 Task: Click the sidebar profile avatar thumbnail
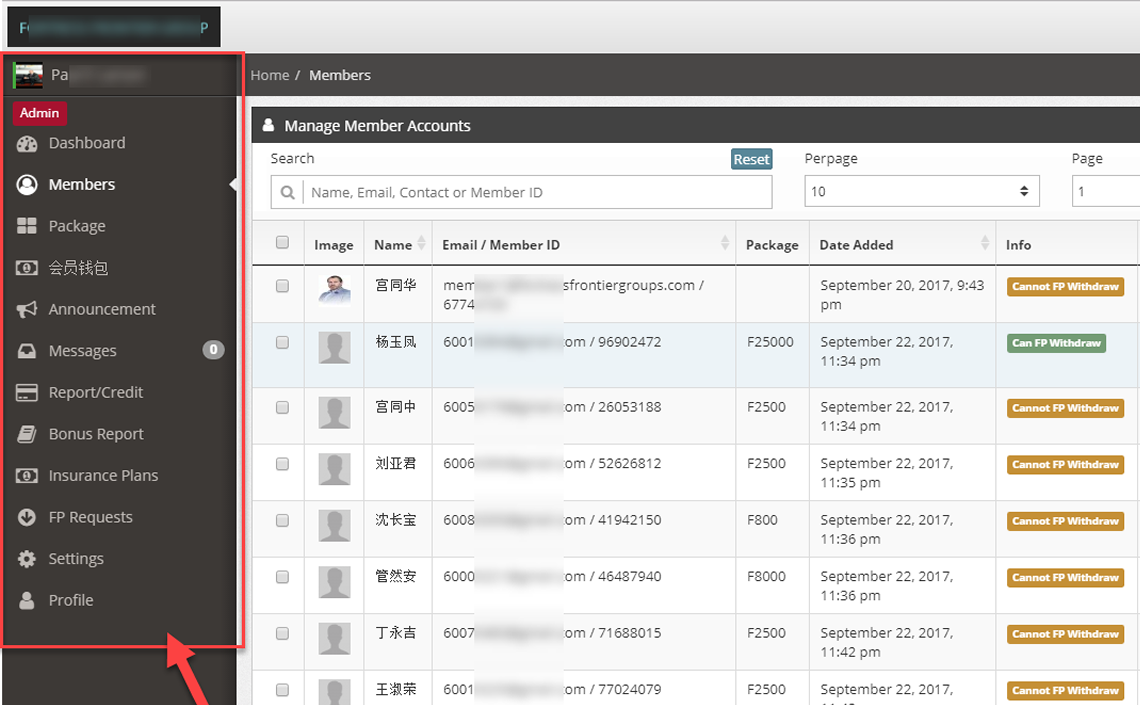28,75
